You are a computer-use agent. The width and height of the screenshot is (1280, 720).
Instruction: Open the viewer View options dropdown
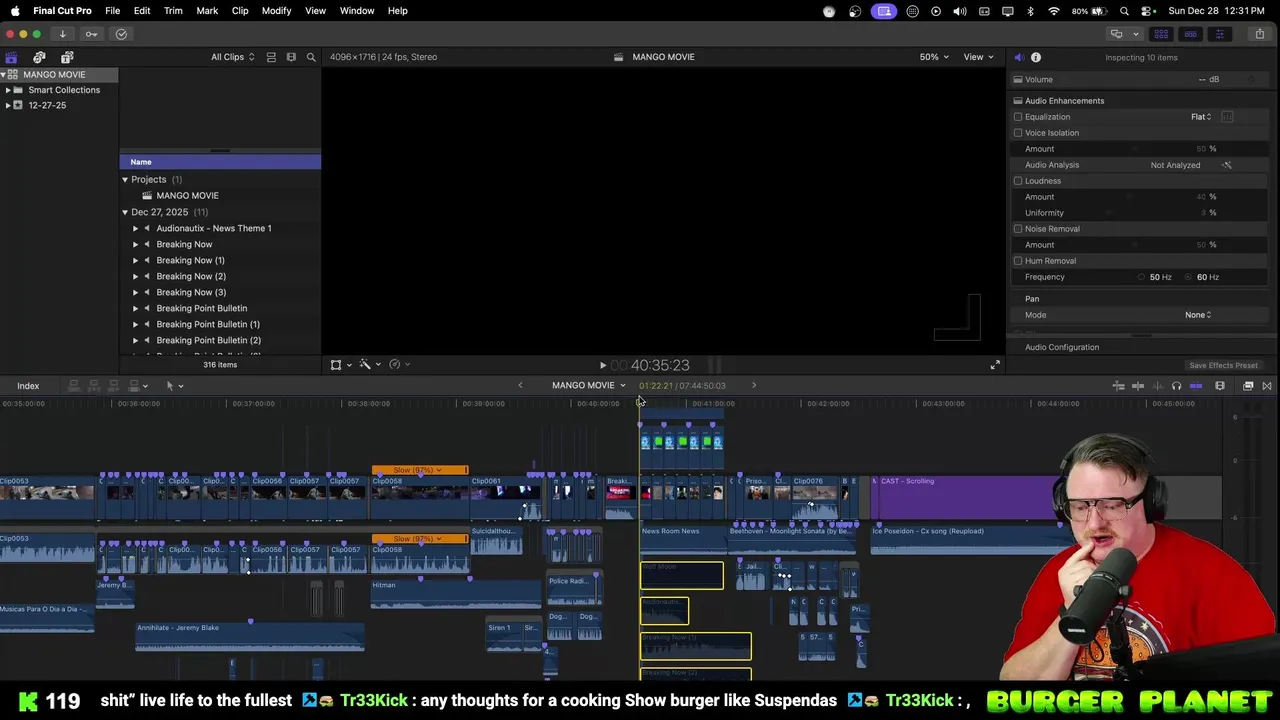[x=978, y=57]
